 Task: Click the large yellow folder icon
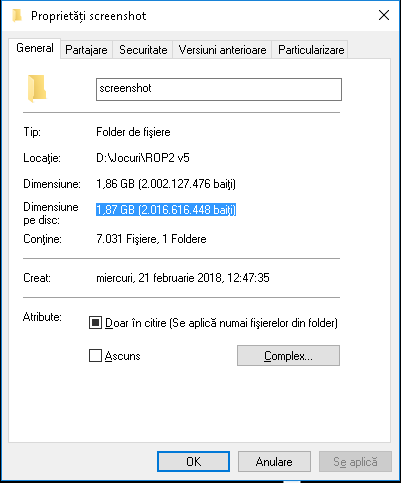point(37,89)
